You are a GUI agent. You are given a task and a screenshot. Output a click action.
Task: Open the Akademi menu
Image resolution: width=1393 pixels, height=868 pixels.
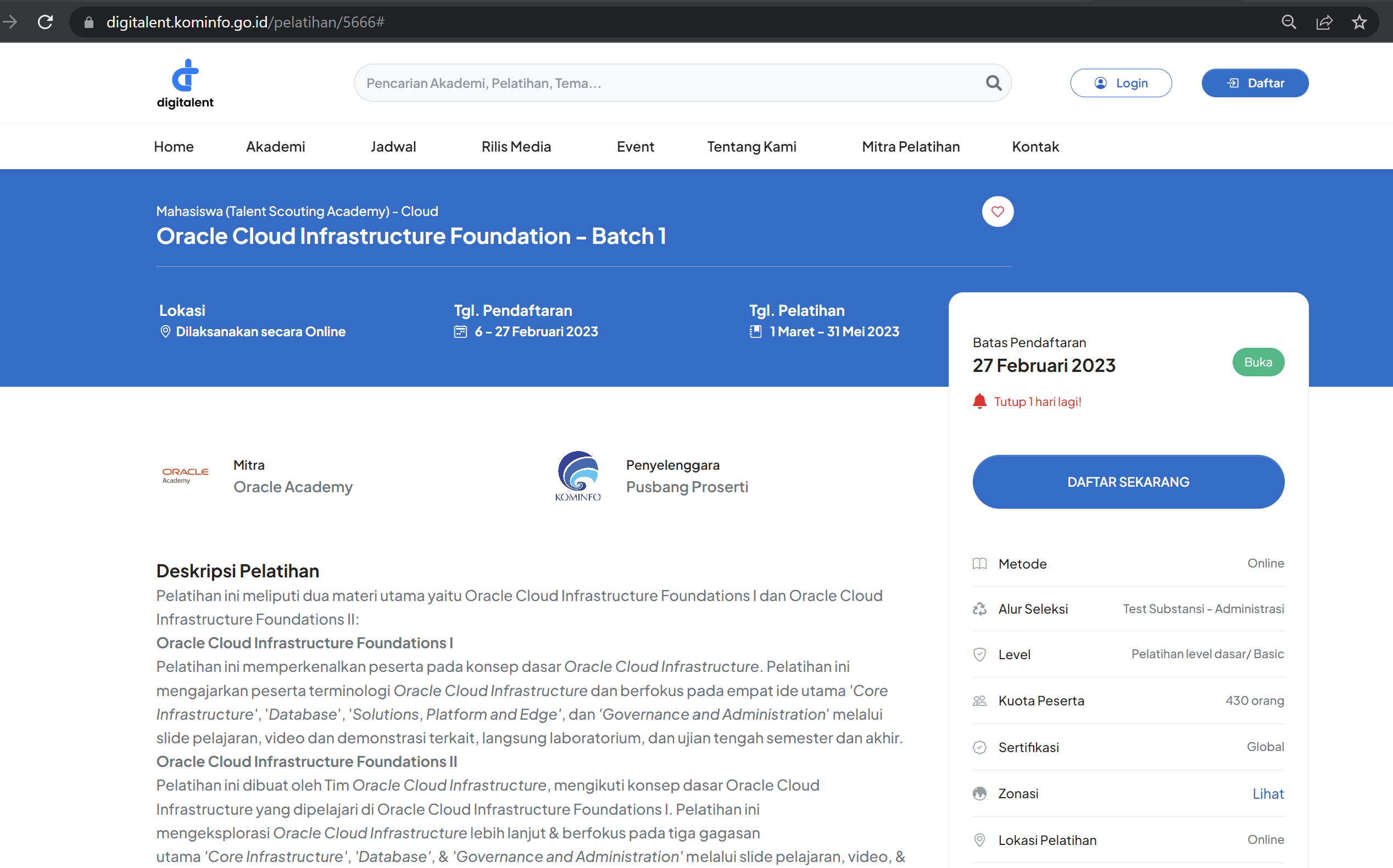coord(276,146)
